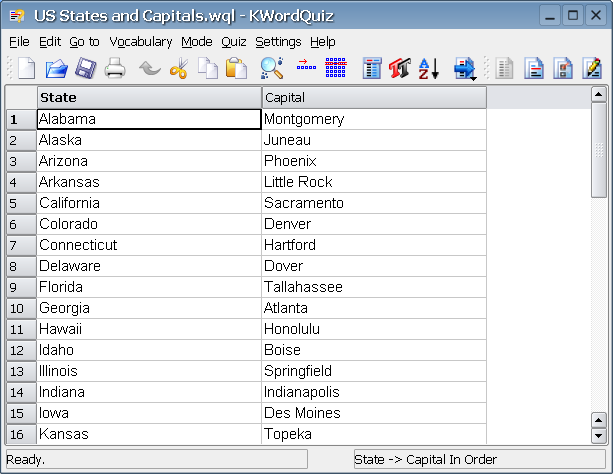Image resolution: width=613 pixels, height=474 pixels.
Task: Click the scrollbar's lower up-arrow button
Action: [x=599, y=420]
